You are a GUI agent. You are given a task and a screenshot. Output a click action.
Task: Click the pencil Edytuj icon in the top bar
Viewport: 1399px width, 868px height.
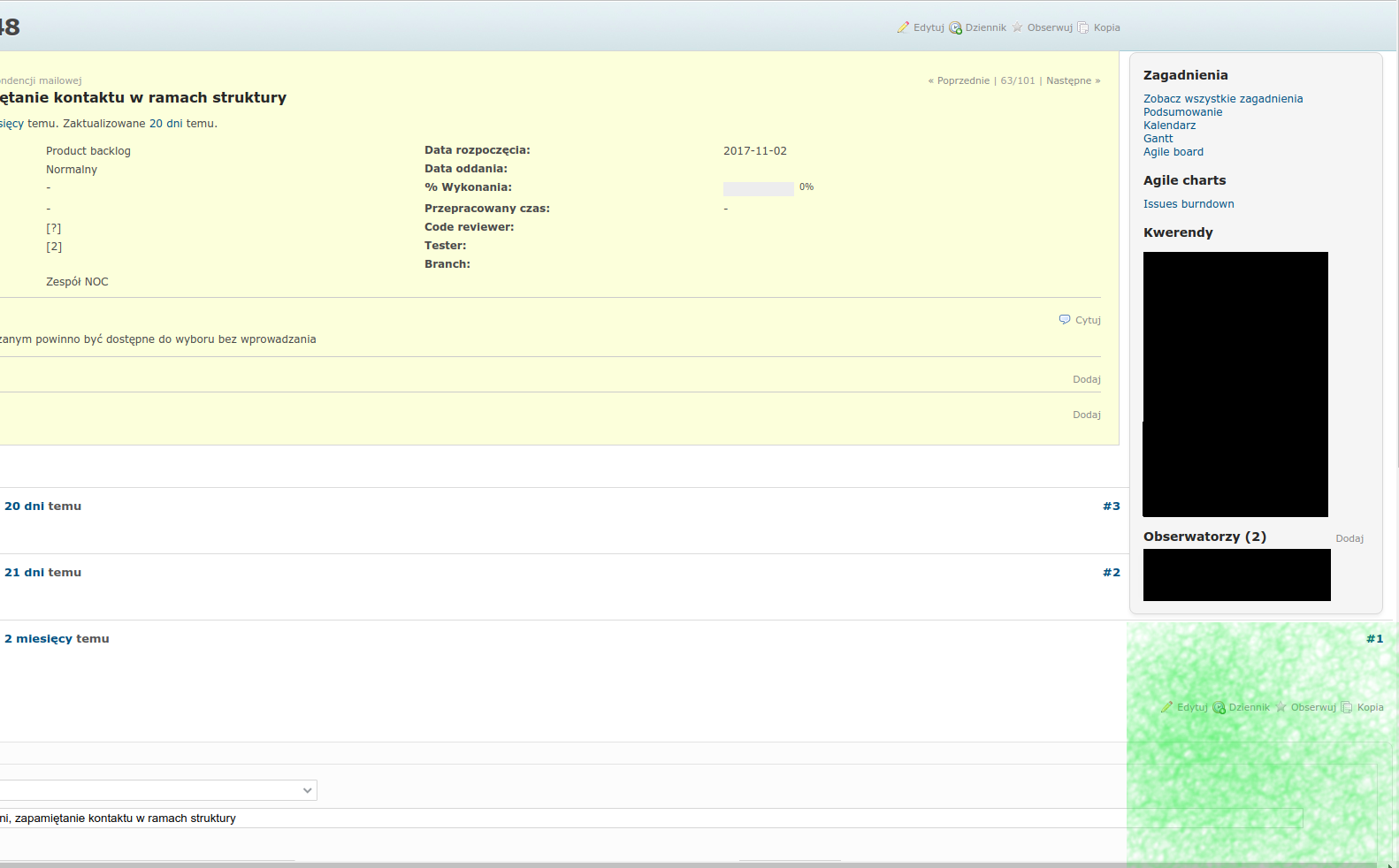[903, 27]
